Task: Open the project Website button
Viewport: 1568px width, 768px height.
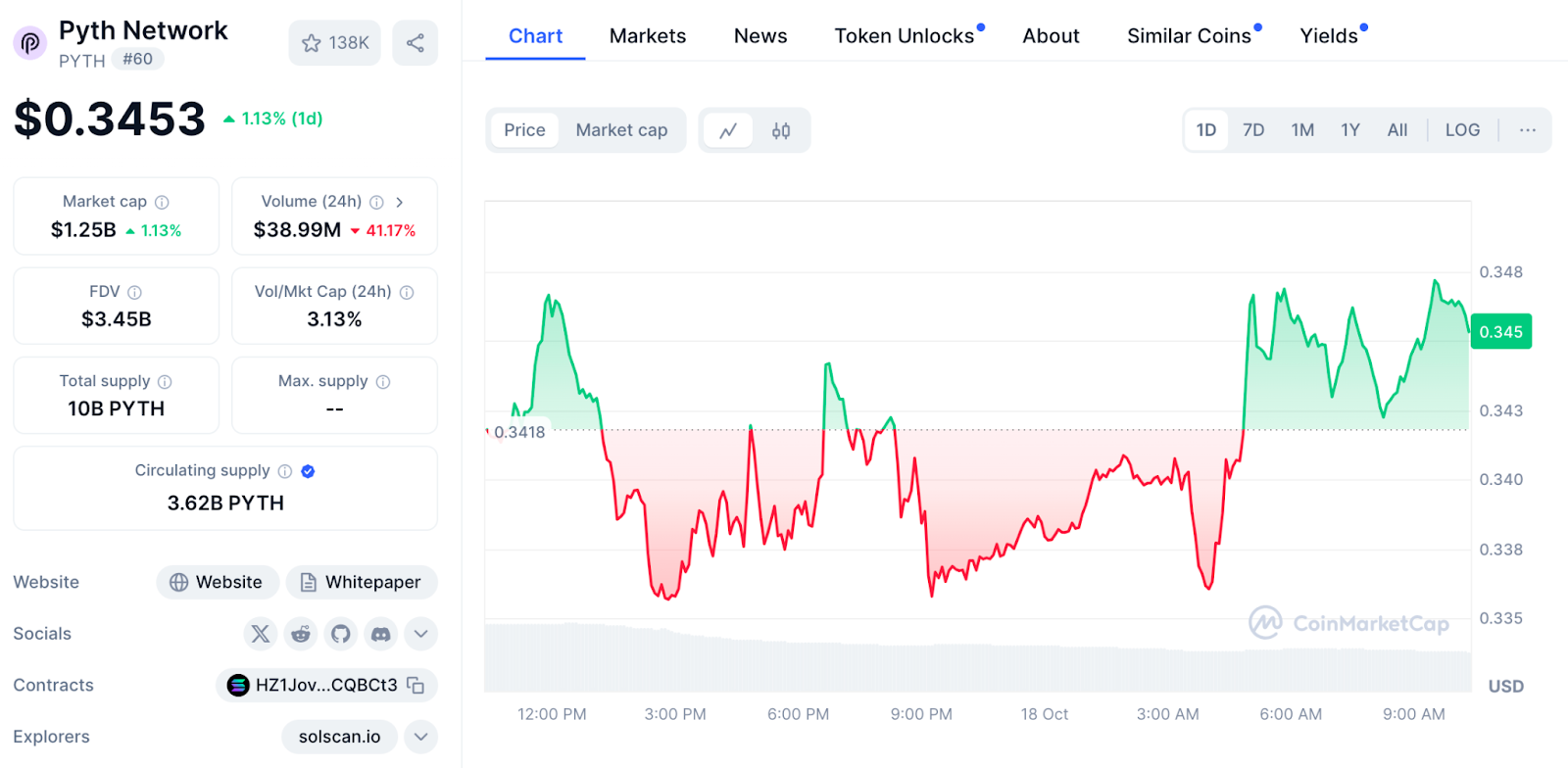Action: pyautogui.click(x=218, y=582)
